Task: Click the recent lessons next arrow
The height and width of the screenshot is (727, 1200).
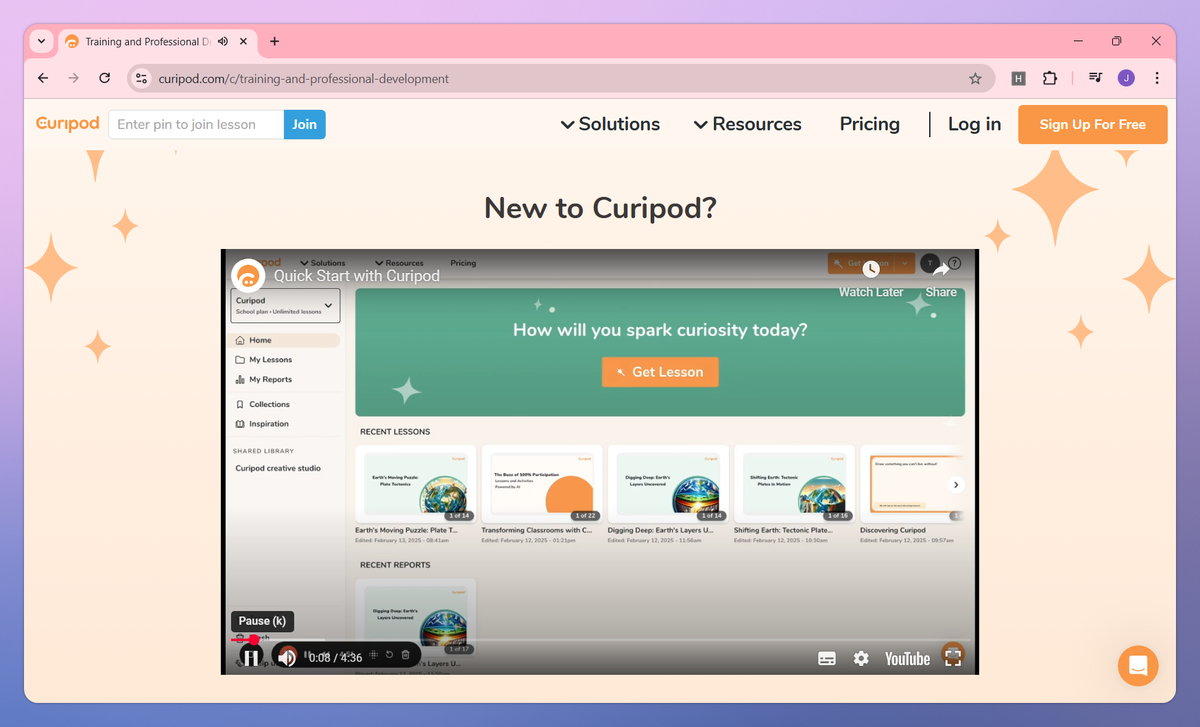Action: 955,485
